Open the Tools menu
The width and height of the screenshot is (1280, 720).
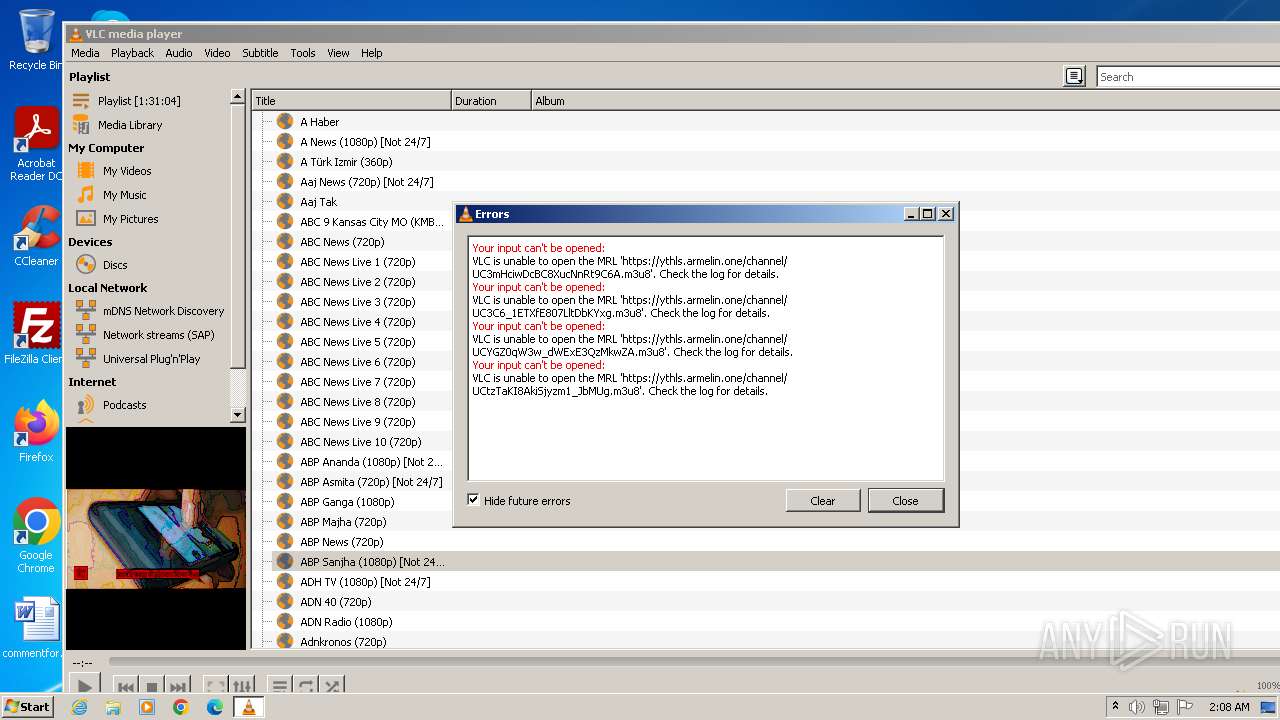303,53
